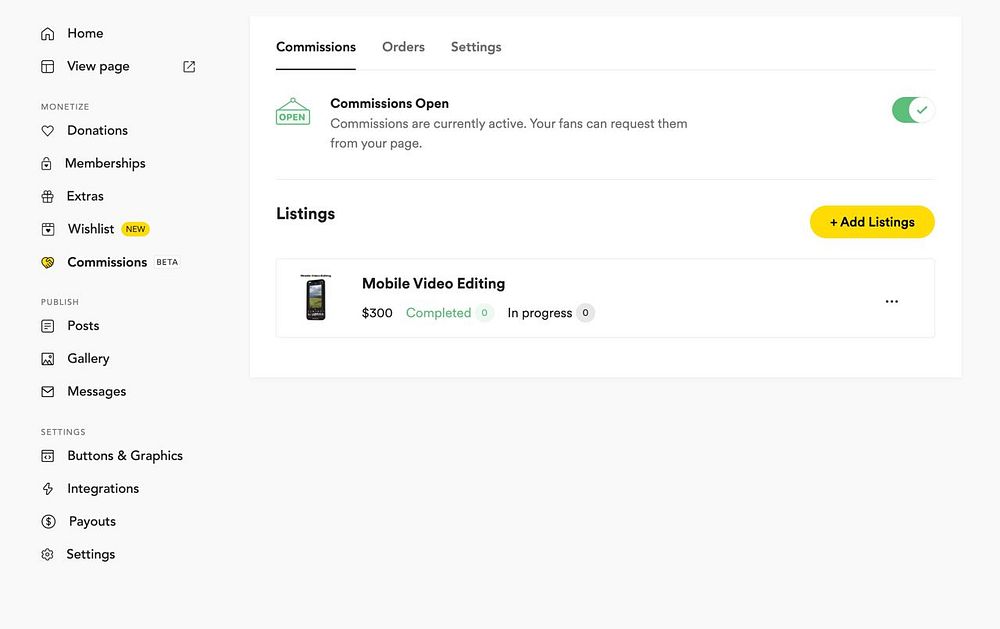Image resolution: width=1000 pixels, height=629 pixels.
Task: Click the Gallery image icon
Action: (x=48, y=359)
